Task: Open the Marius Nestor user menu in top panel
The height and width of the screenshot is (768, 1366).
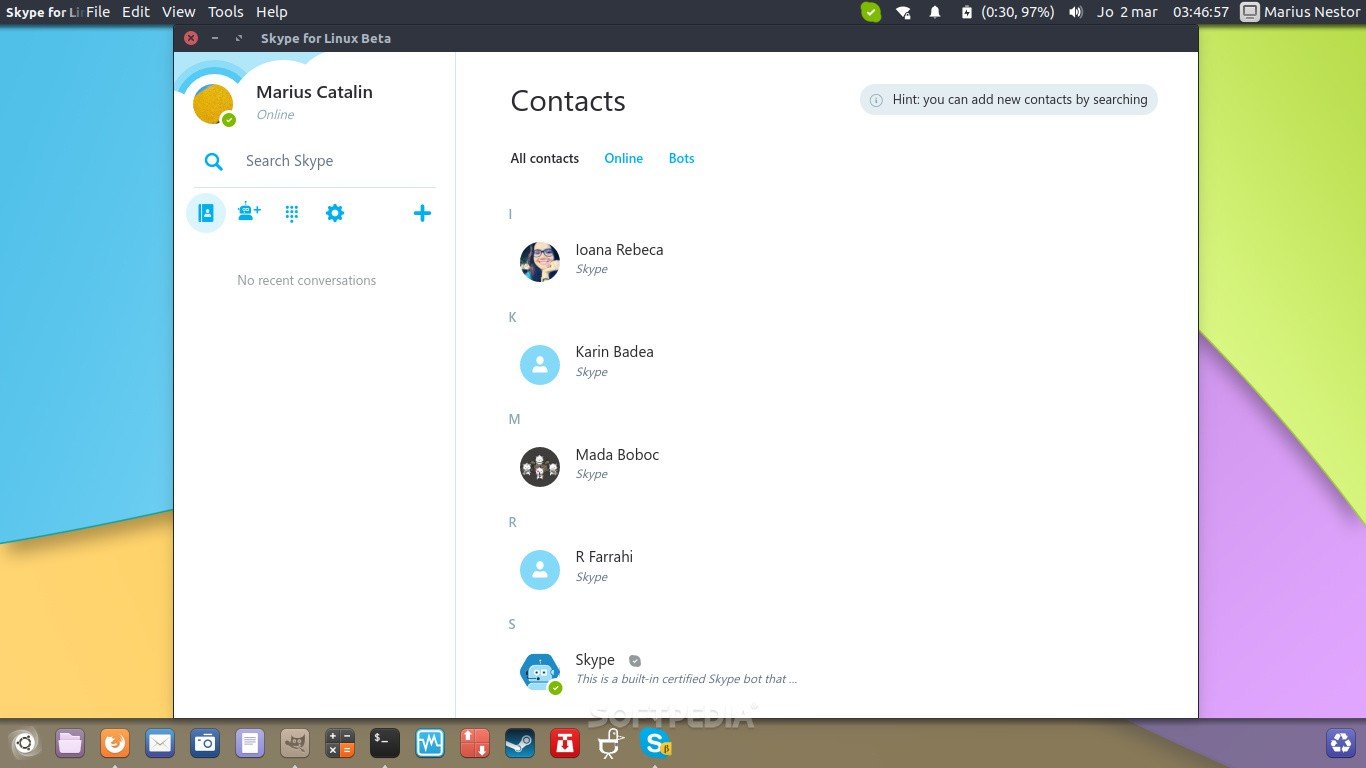Action: tap(1301, 12)
